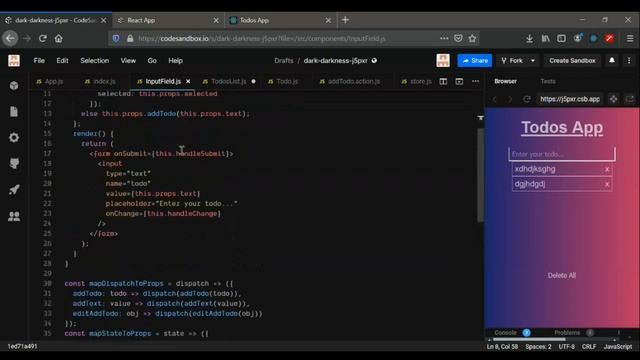Image resolution: width=640 pixels, height=360 pixels.
Task: Reload the page with the refresh icon
Action: point(42,38)
